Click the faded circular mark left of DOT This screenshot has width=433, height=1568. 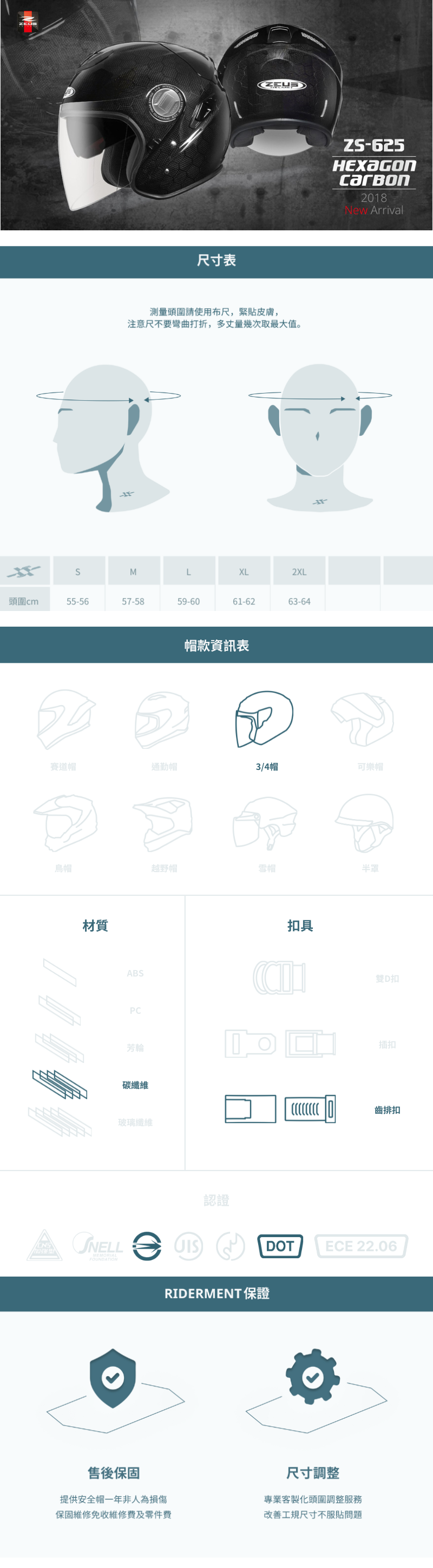(x=230, y=1246)
